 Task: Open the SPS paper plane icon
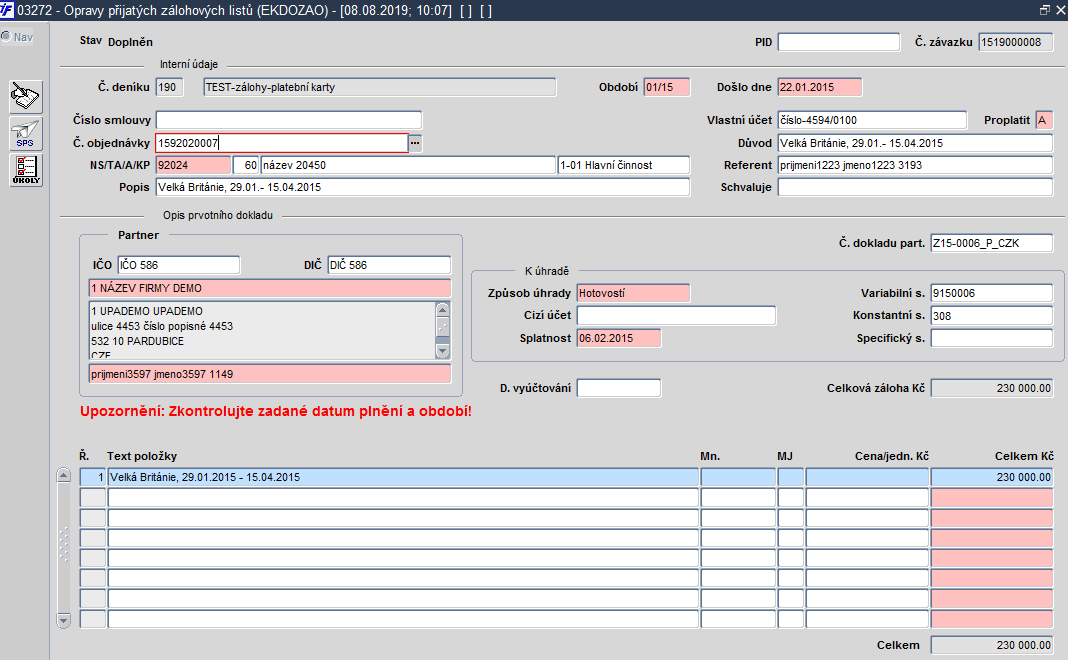tap(26, 133)
